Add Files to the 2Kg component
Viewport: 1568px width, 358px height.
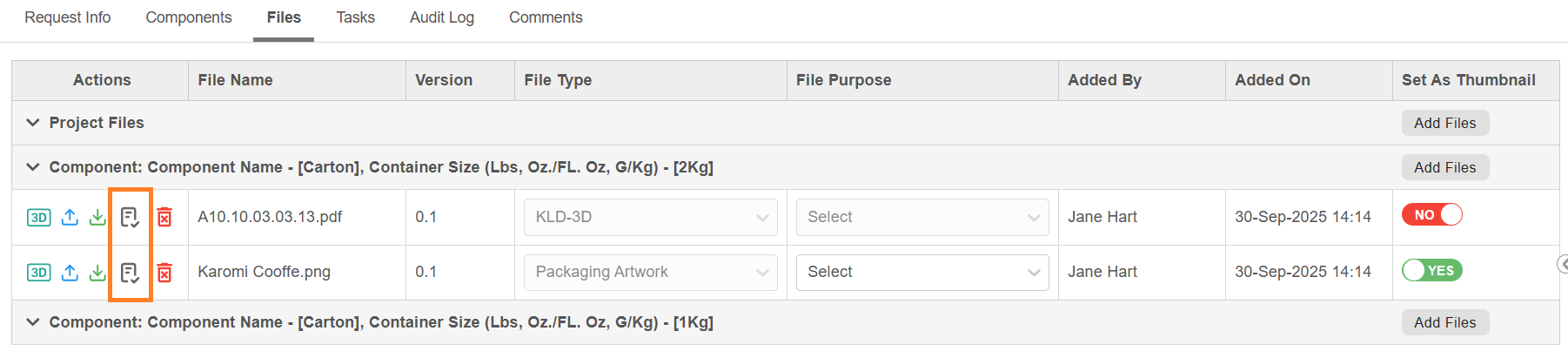(1444, 167)
